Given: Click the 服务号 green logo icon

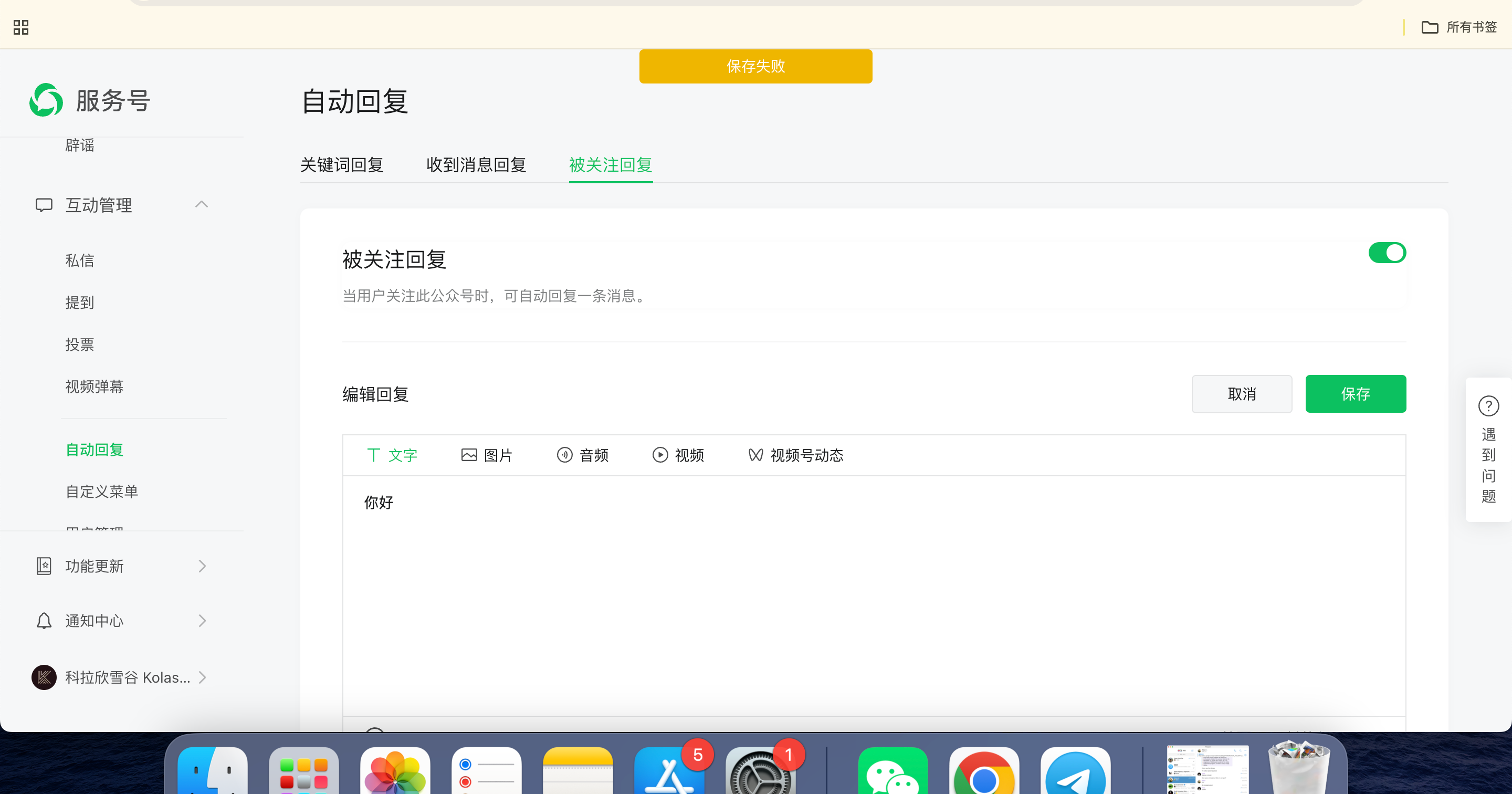Looking at the screenshot, I should point(46,100).
